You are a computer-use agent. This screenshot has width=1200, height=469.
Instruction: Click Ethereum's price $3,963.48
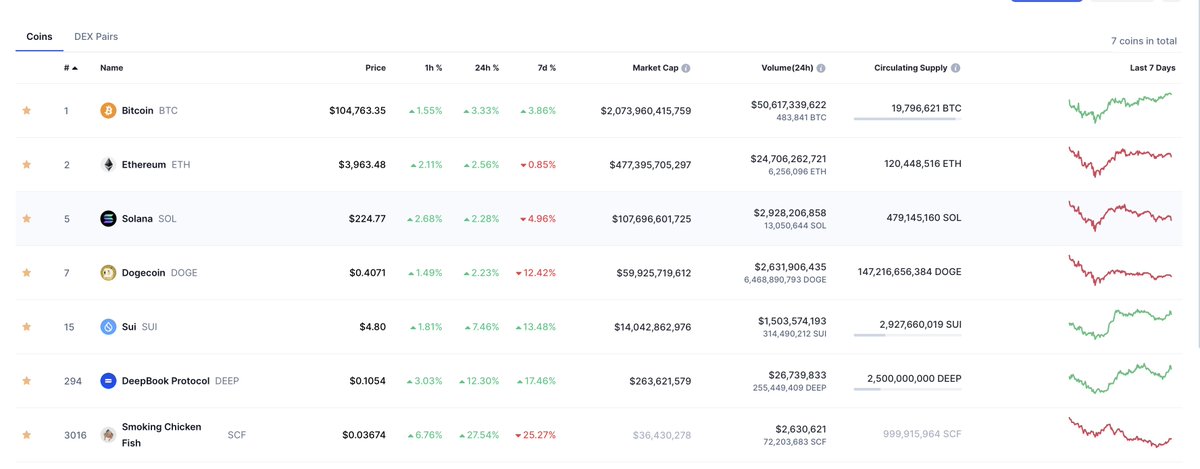tap(361, 164)
